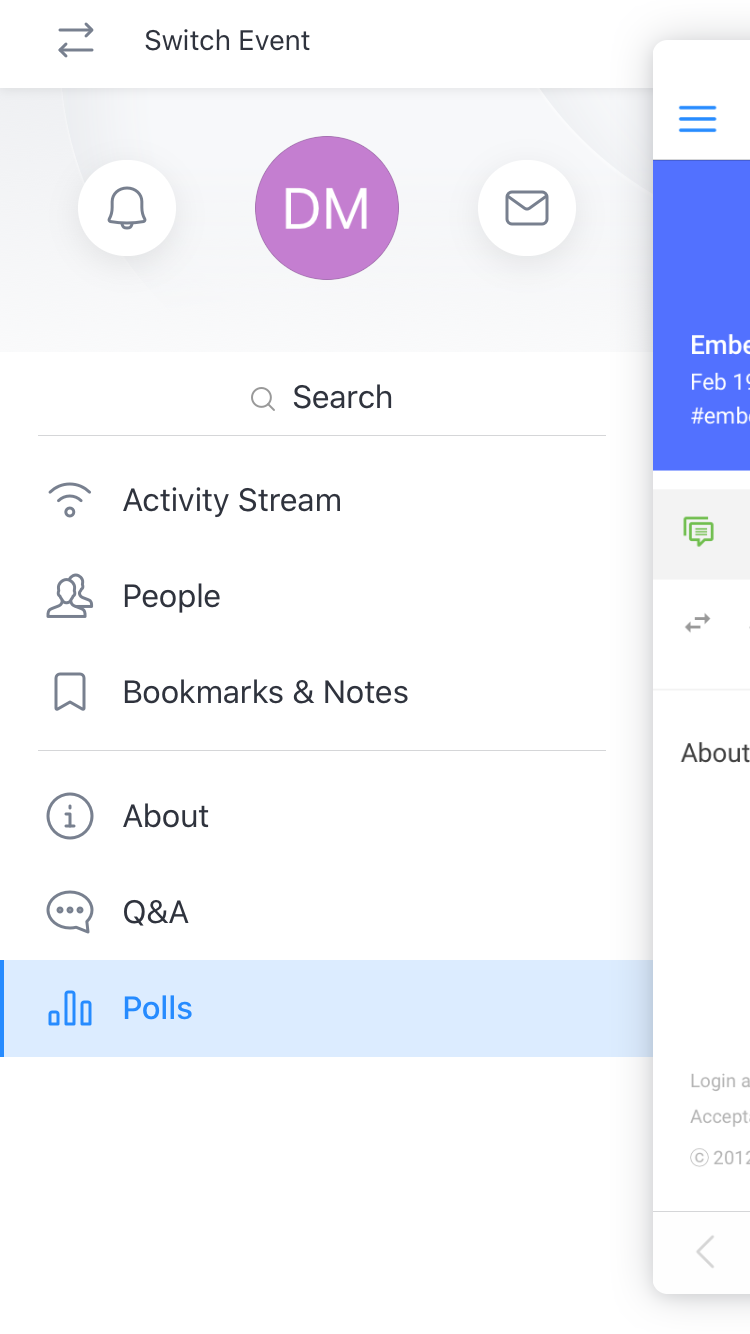The image size is (750, 1334).
Task: Open notifications bell icon
Action: point(127,208)
